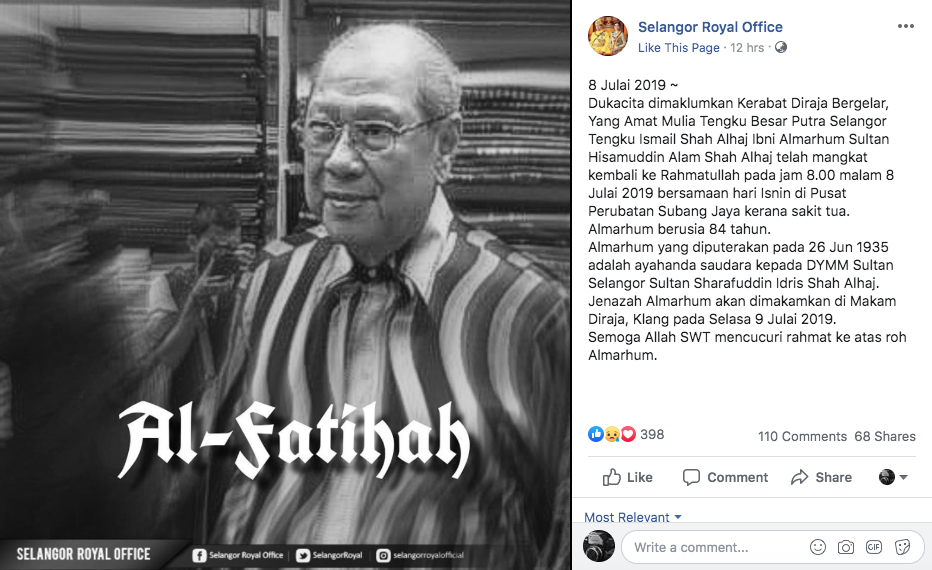This screenshot has width=932, height=570.
Task: Click the blue thumbs-up reaction icon
Action: (596, 434)
